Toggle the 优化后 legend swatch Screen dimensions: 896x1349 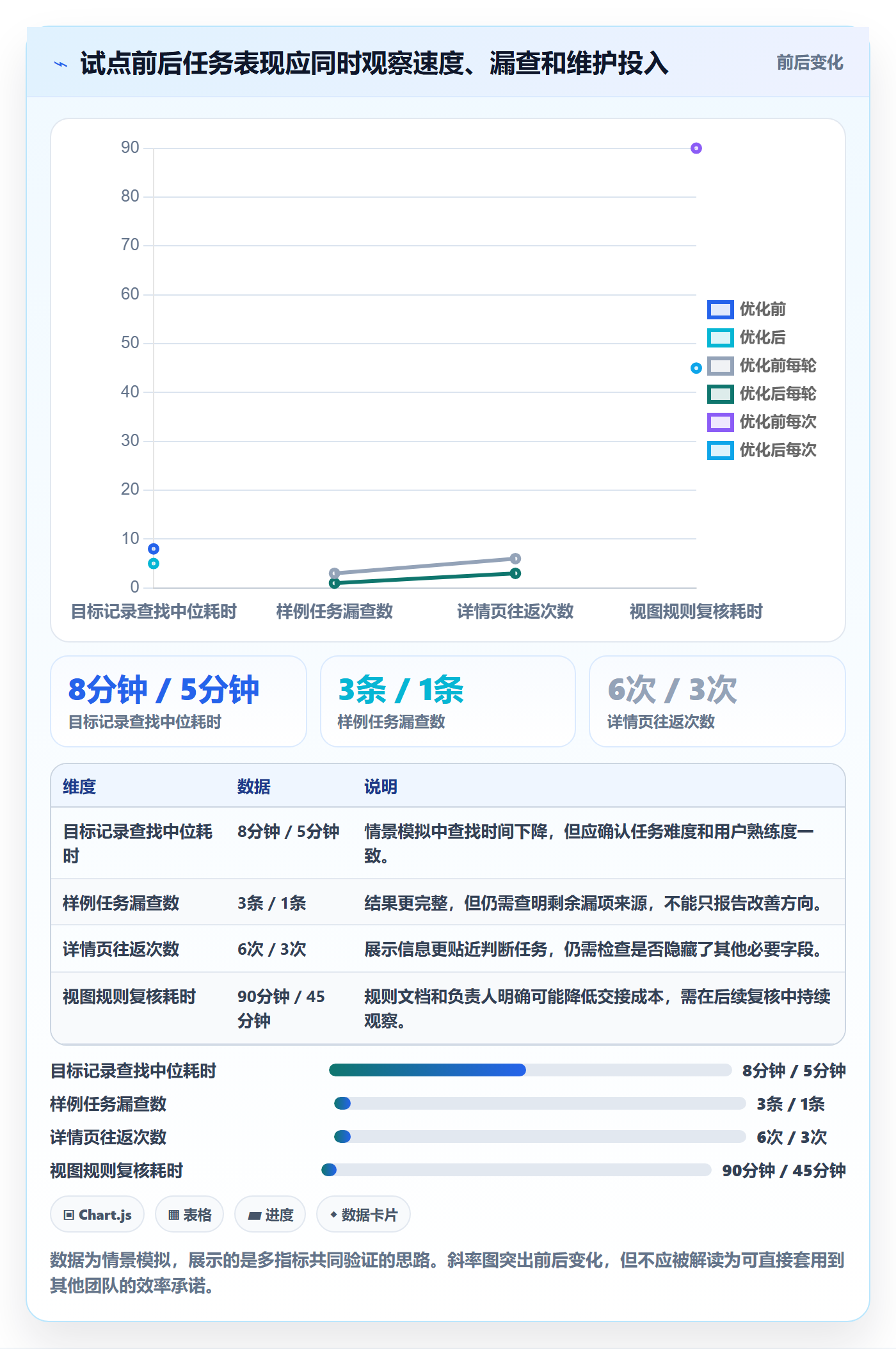720,338
